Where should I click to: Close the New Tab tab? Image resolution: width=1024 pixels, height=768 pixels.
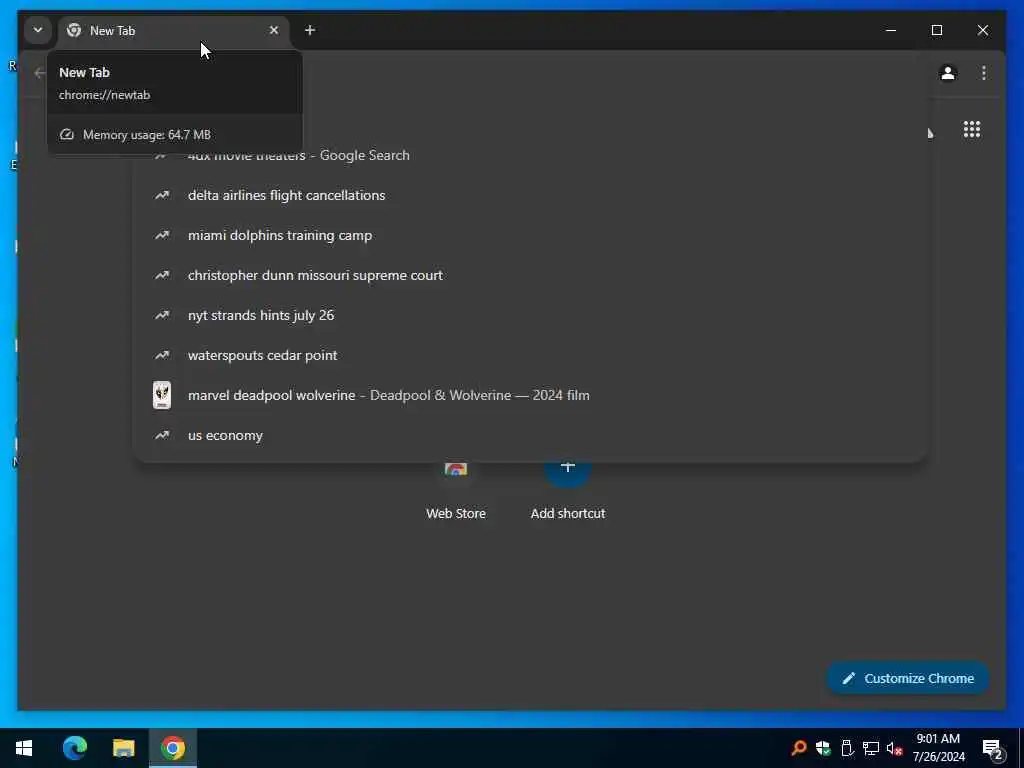[x=274, y=30]
